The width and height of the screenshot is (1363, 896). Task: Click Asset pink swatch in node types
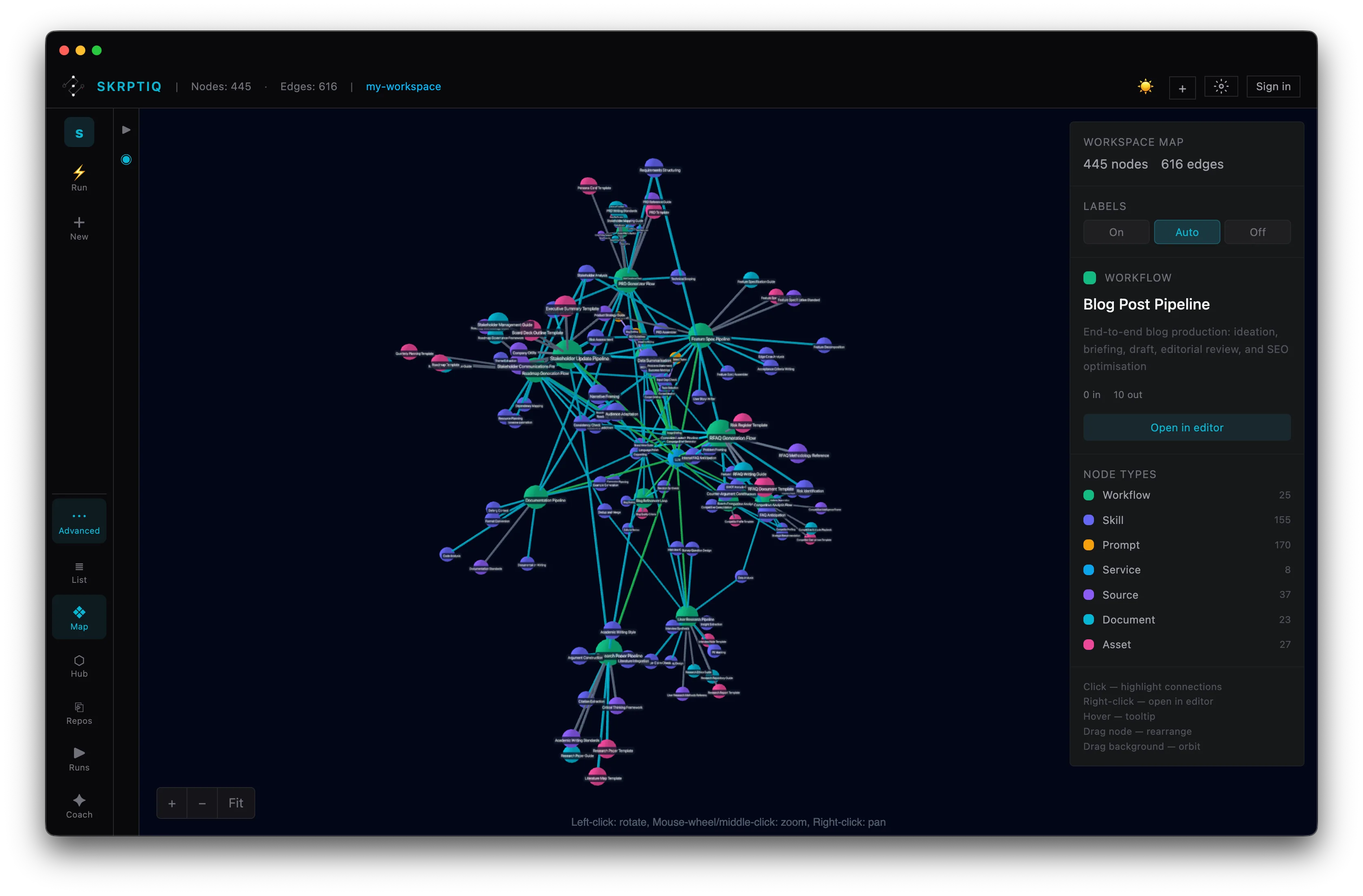click(x=1089, y=645)
